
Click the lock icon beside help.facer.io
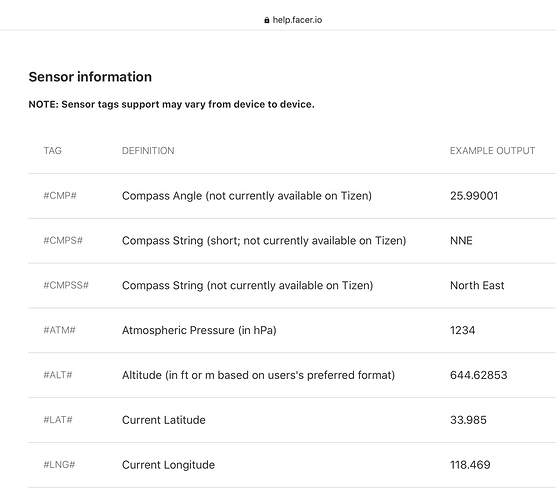tap(267, 20)
